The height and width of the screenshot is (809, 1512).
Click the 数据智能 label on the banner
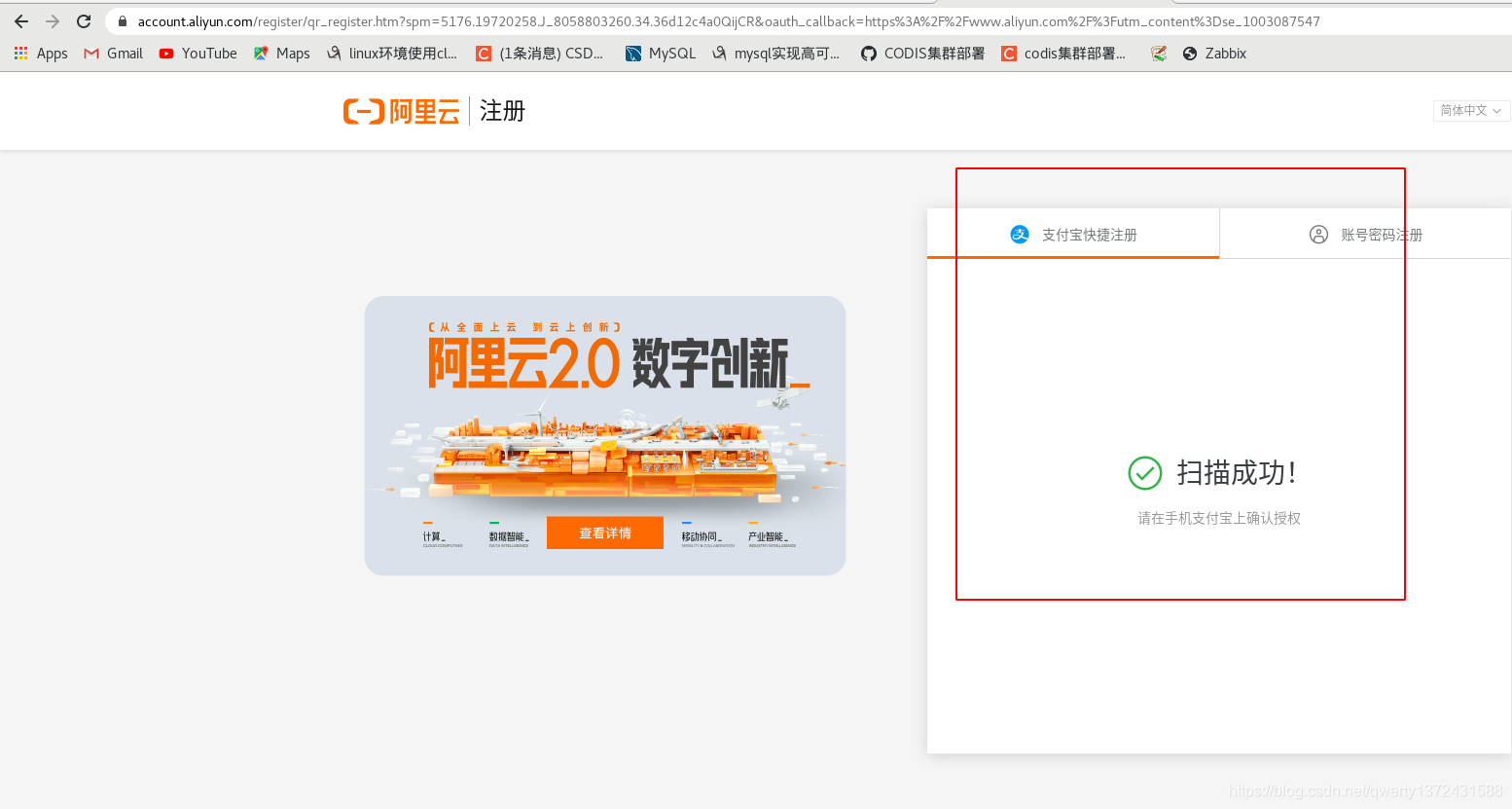[509, 536]
